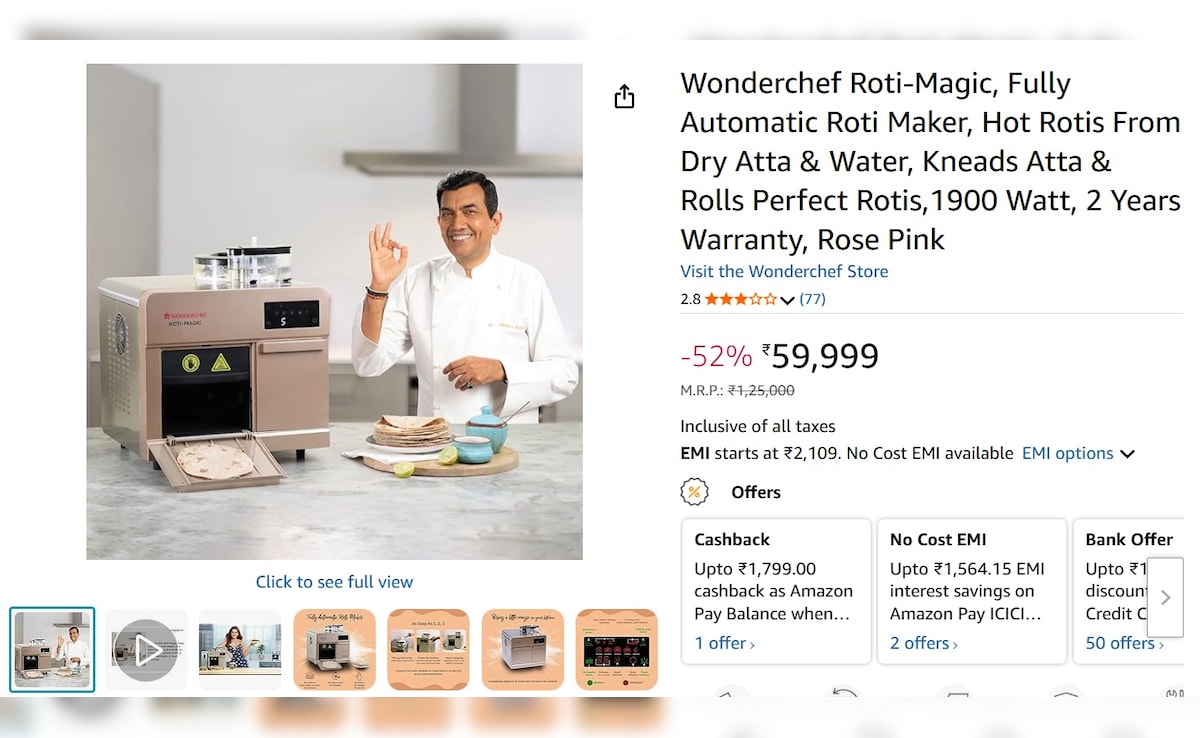Viewport: 1200px width, 738px height.
Task: Select the control panel display thumbnail
Action: [x=617, y=650]
